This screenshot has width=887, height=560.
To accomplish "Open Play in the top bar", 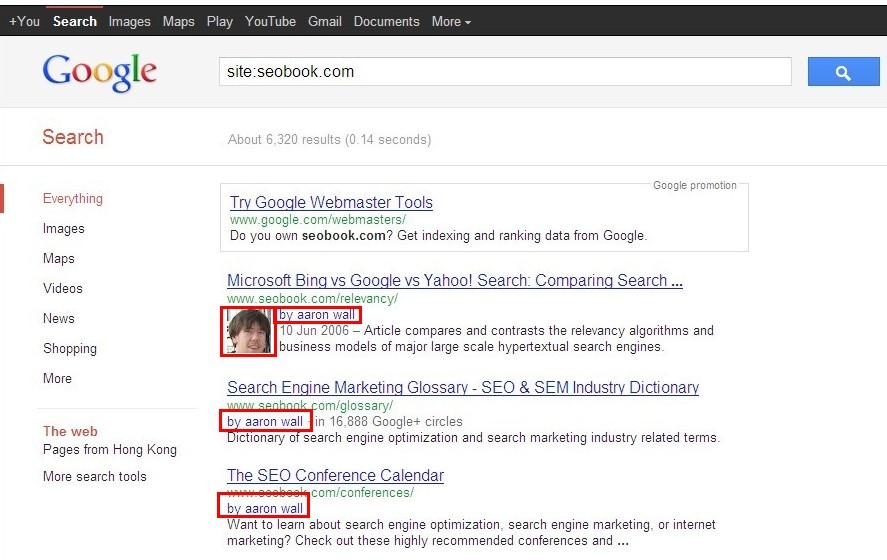I will pos(219,21).
